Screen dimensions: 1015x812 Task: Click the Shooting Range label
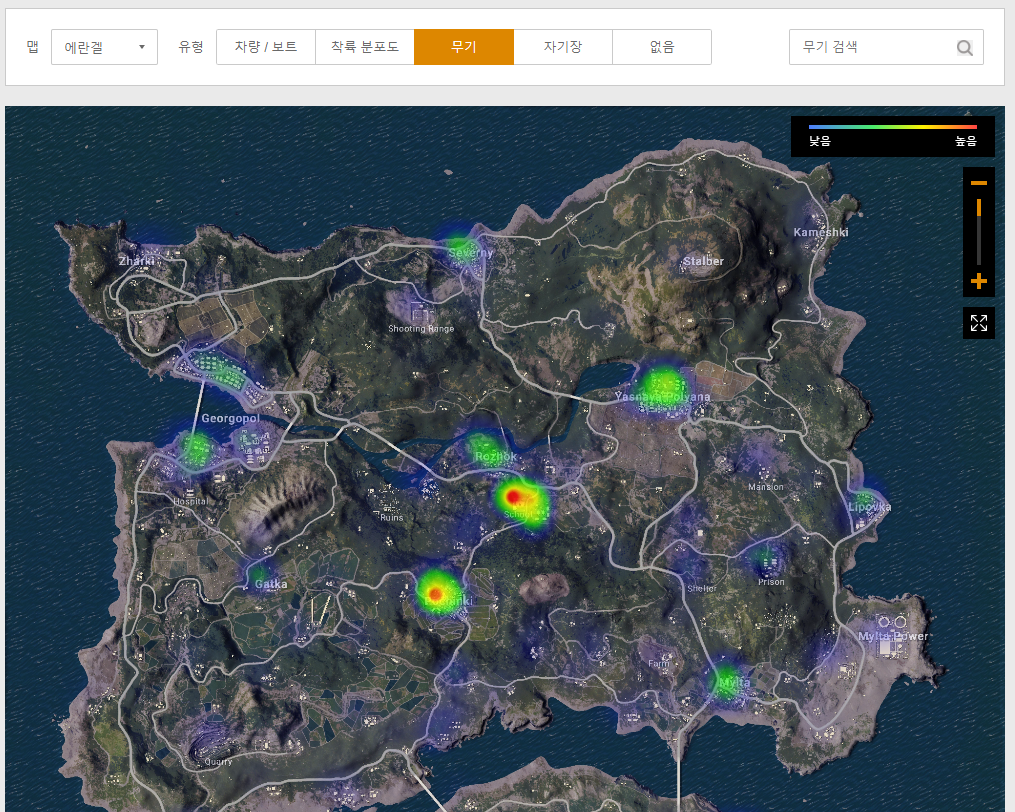[x=421, y=328]
